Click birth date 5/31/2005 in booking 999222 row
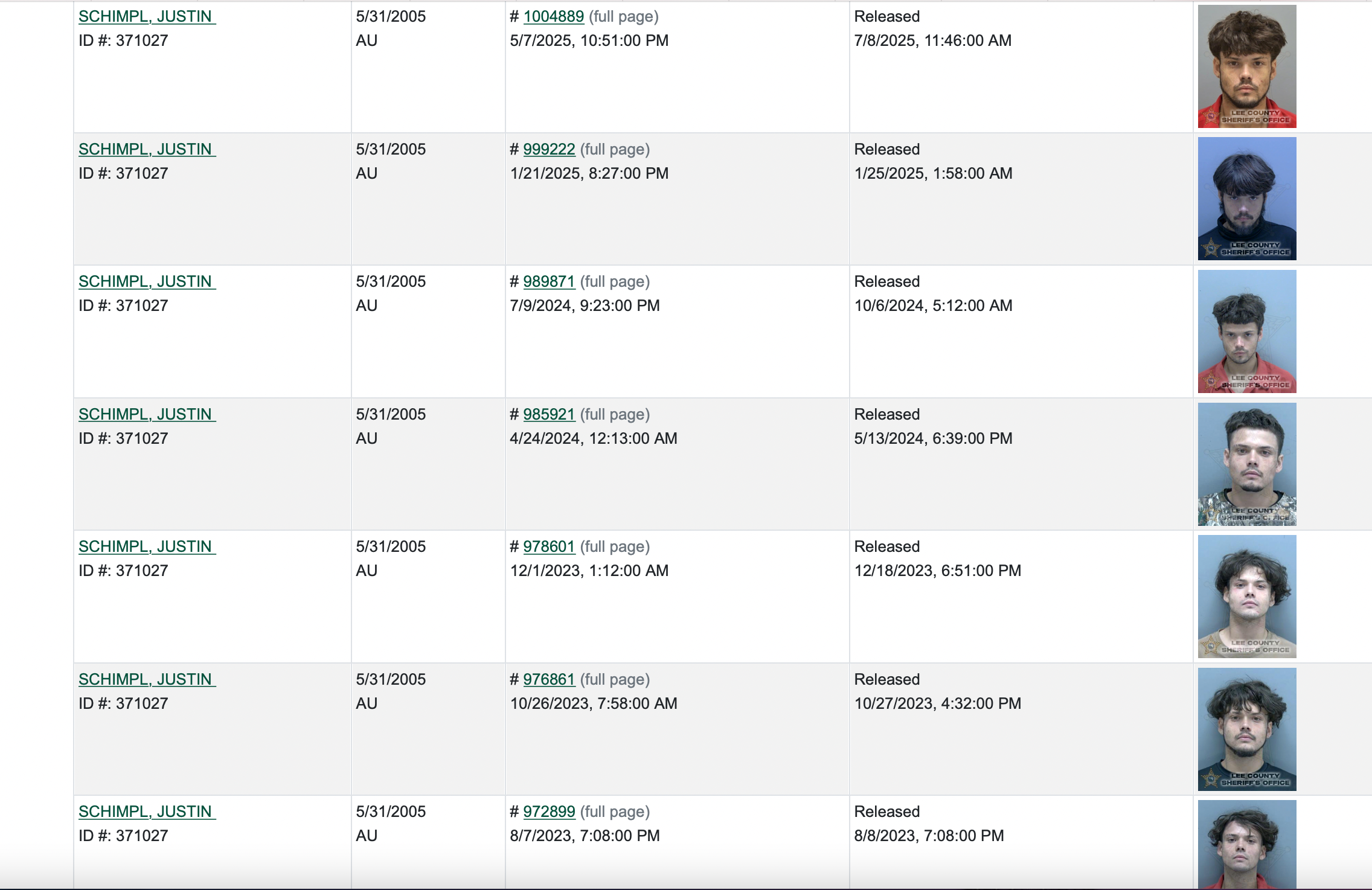1372x890 pixels. (x=391, y=149)
